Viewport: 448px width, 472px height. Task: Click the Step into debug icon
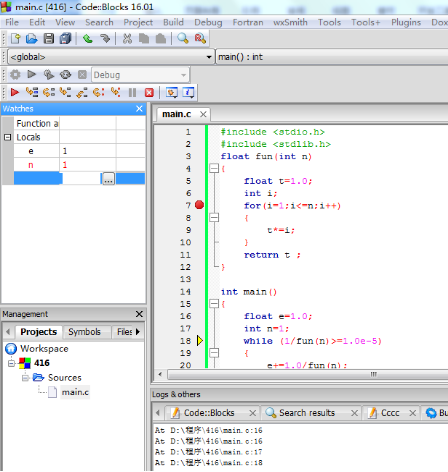click(65, 92)
